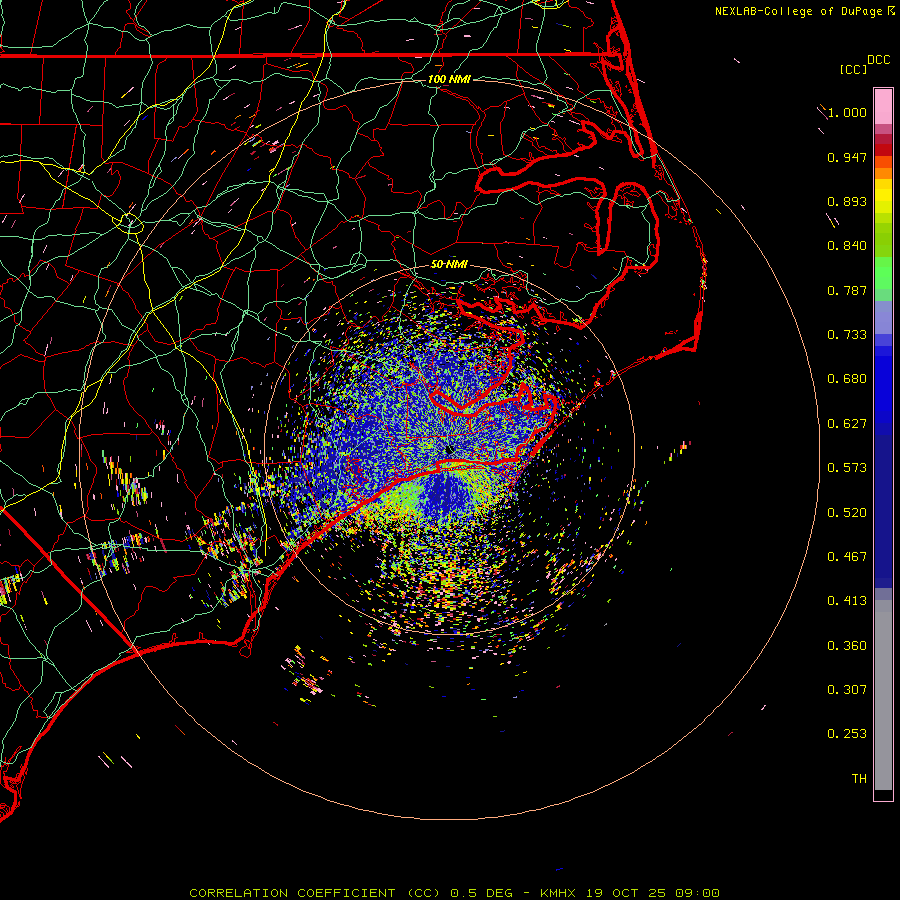Select the 0.947 scale value
This screenshot has width=900, height=900.
(847, 157)
